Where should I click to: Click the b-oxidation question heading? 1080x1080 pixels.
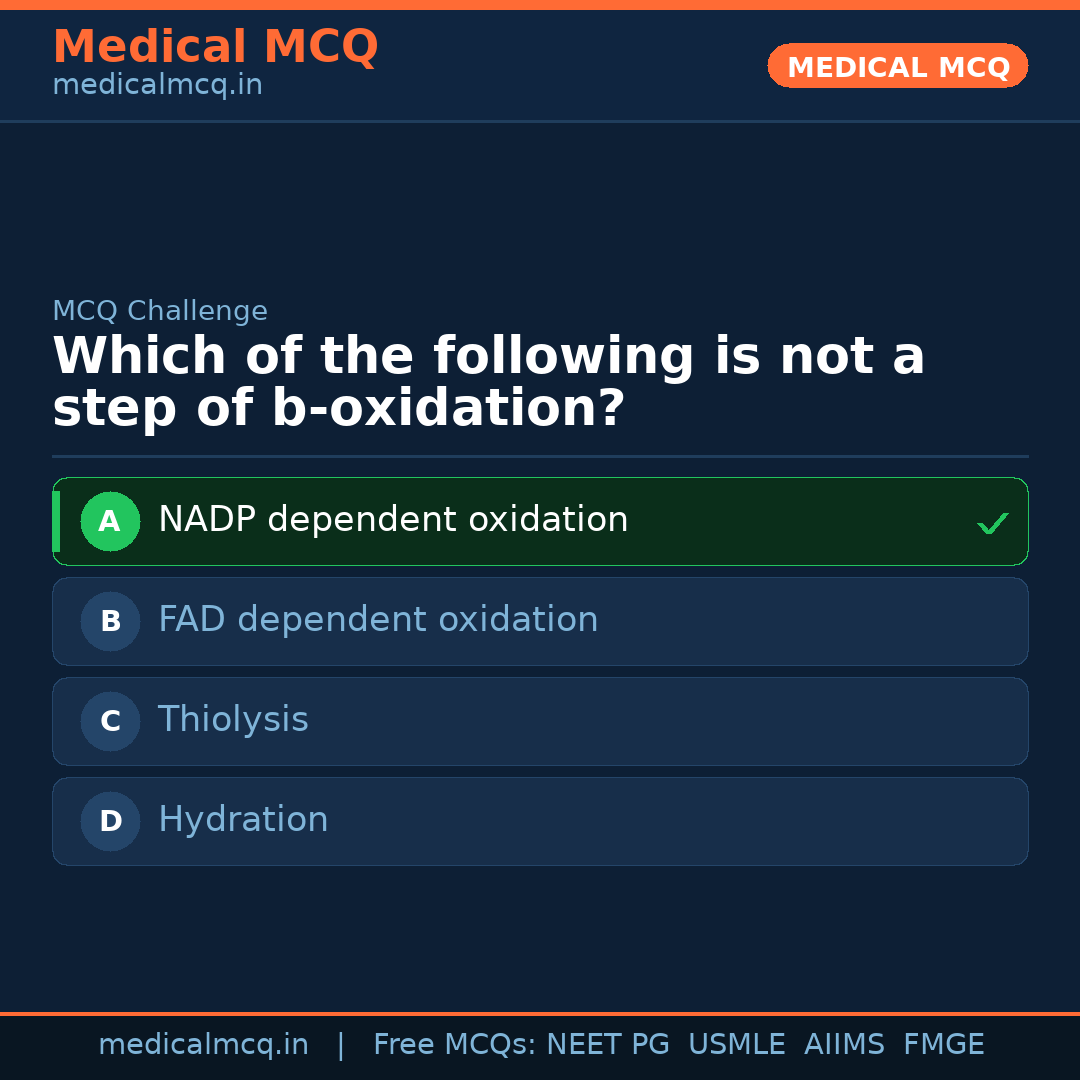[488, 383]
